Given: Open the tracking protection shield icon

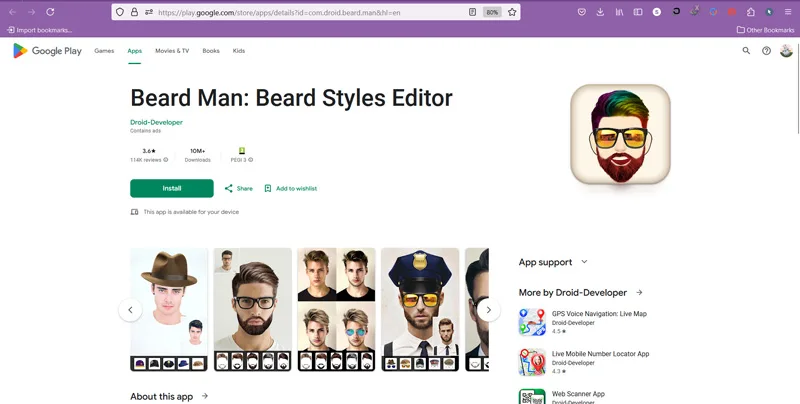Looking at the screenshot, I should [120, 12].
